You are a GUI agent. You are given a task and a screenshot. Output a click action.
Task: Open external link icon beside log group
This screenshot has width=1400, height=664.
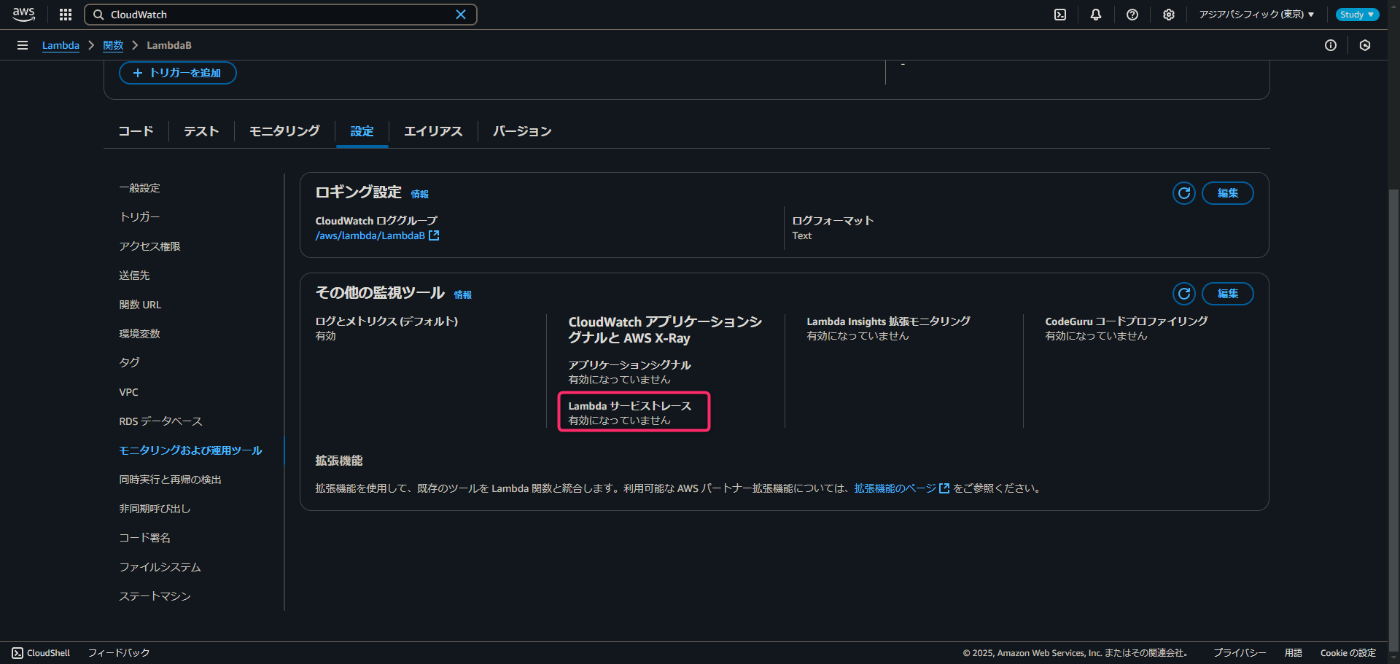pyautogui.click(x=434, y=236)
